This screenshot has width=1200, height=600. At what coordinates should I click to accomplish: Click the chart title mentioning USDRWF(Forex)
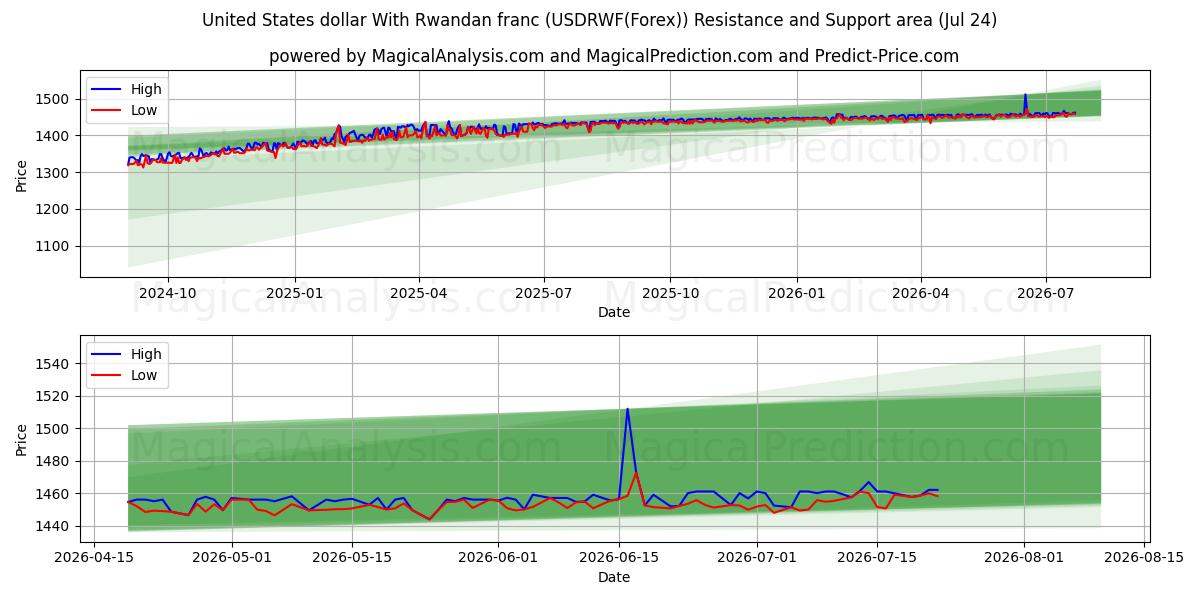coord(599,20)
